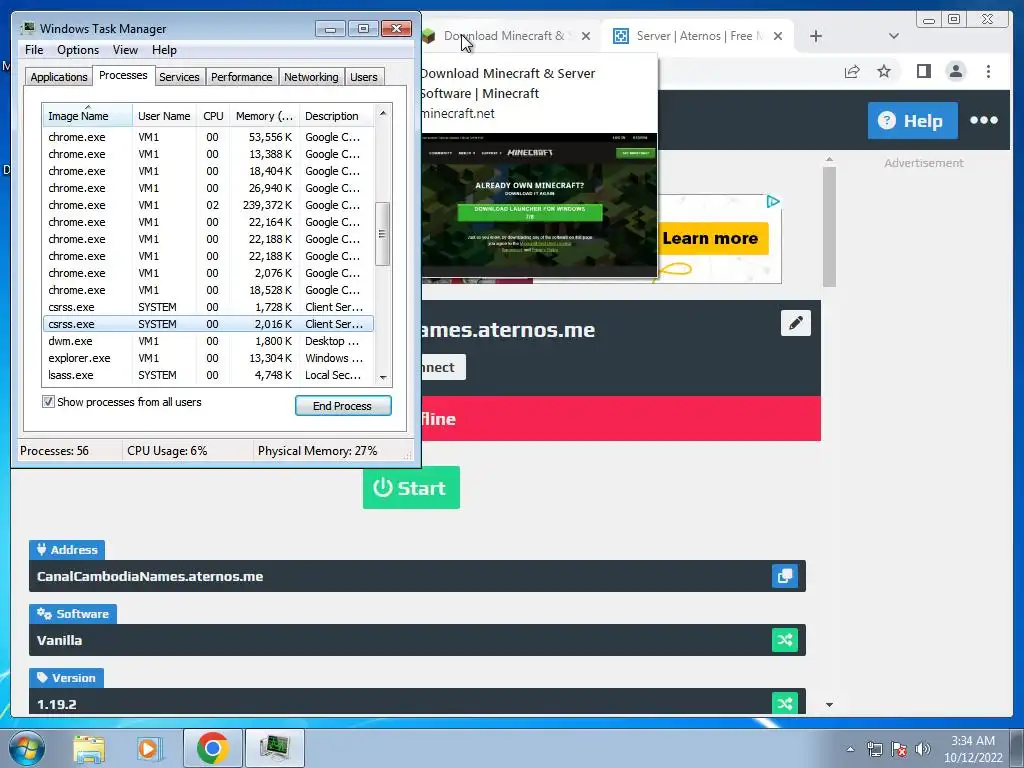The image size is (1024, 768).
Task: Click the CanalCambodiaNames.aternos.me address text
Action: pyautogui.click(x=150, y=576)
